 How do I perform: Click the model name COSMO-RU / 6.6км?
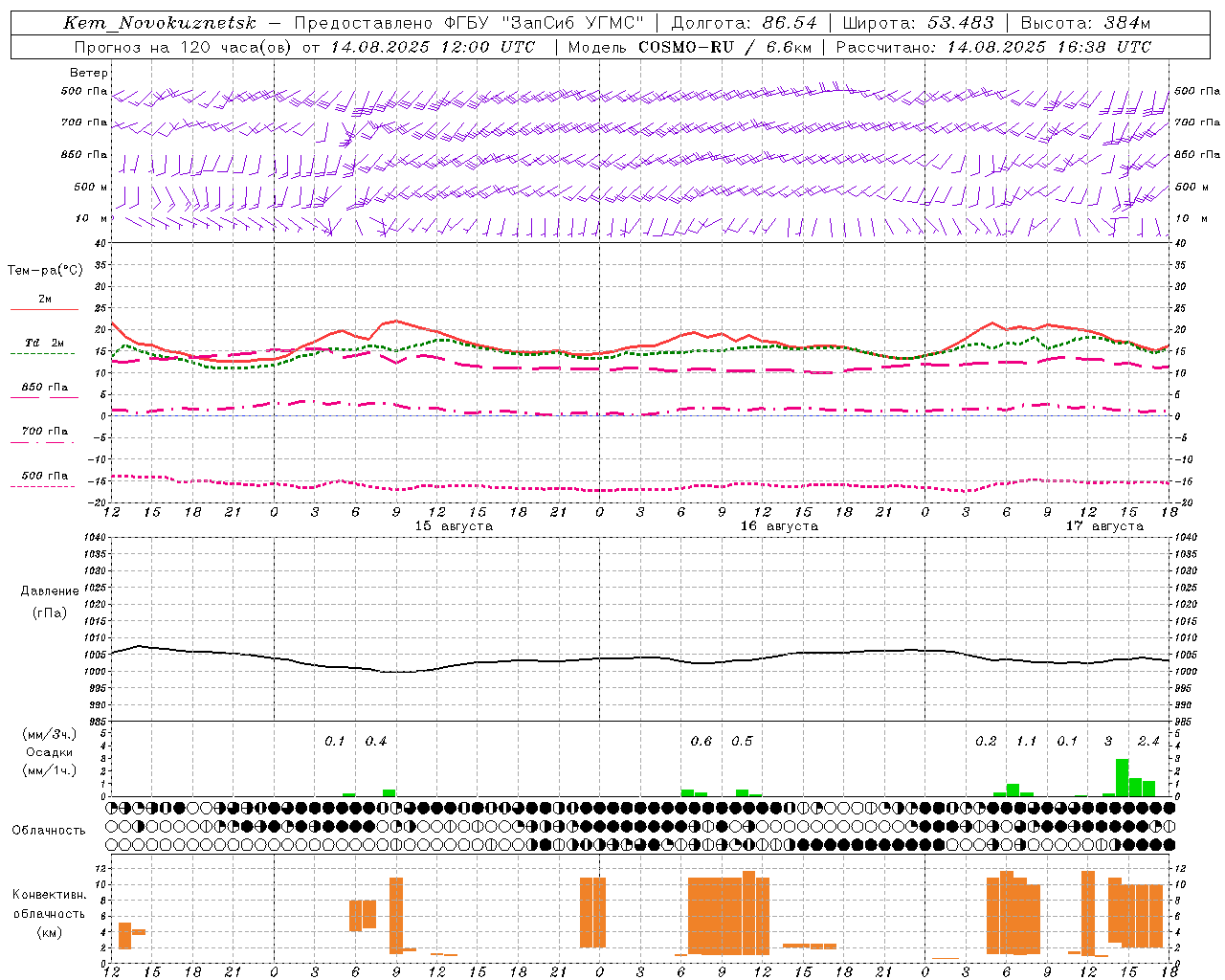[x=724, y=47]
